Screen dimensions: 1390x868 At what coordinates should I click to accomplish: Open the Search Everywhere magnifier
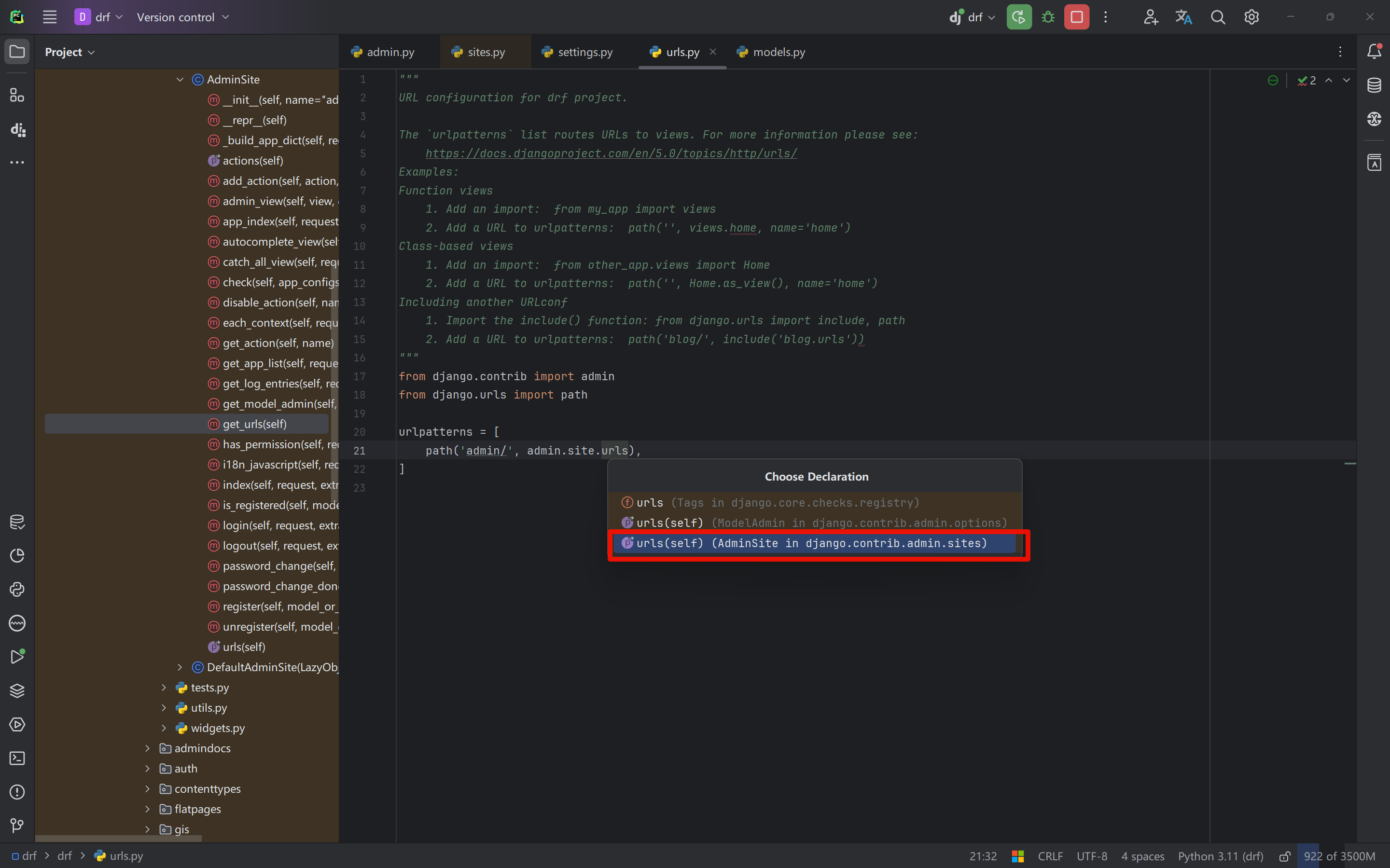coord(1218,17)
